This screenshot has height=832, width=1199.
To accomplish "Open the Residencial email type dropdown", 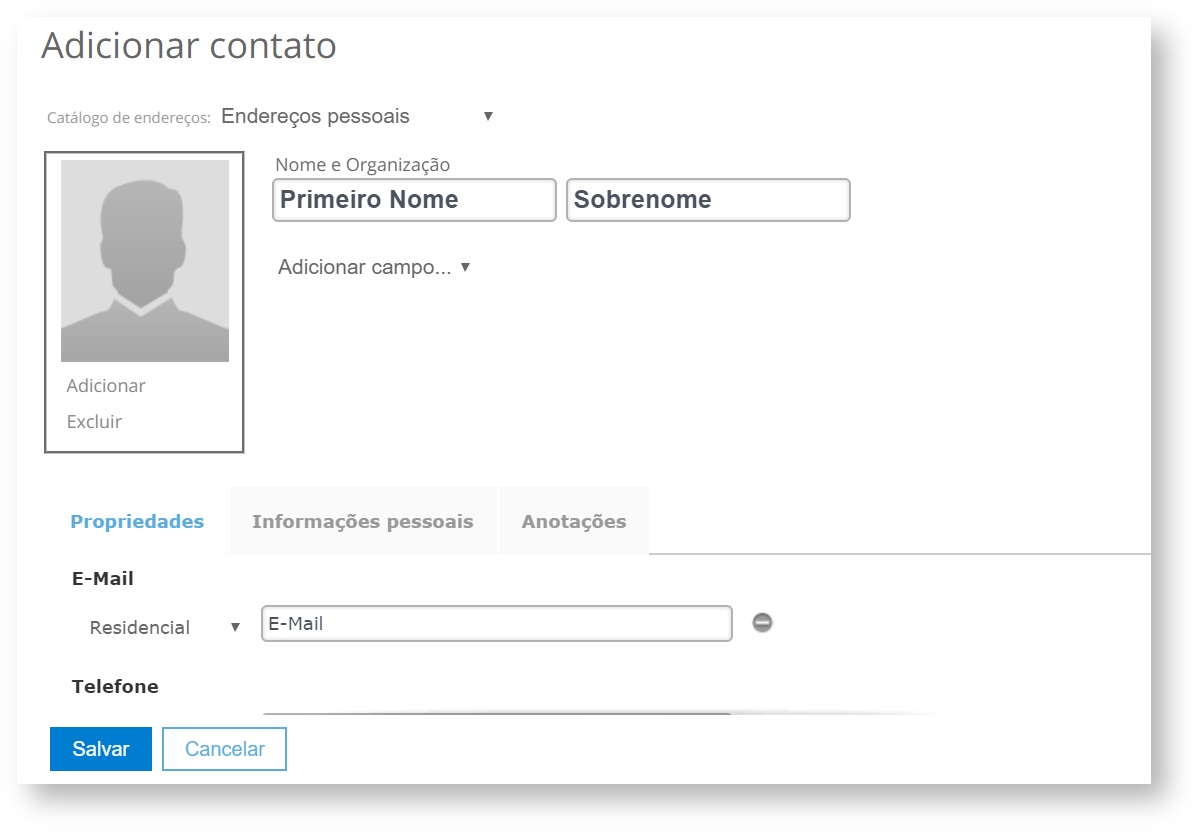I will [165, 627].
